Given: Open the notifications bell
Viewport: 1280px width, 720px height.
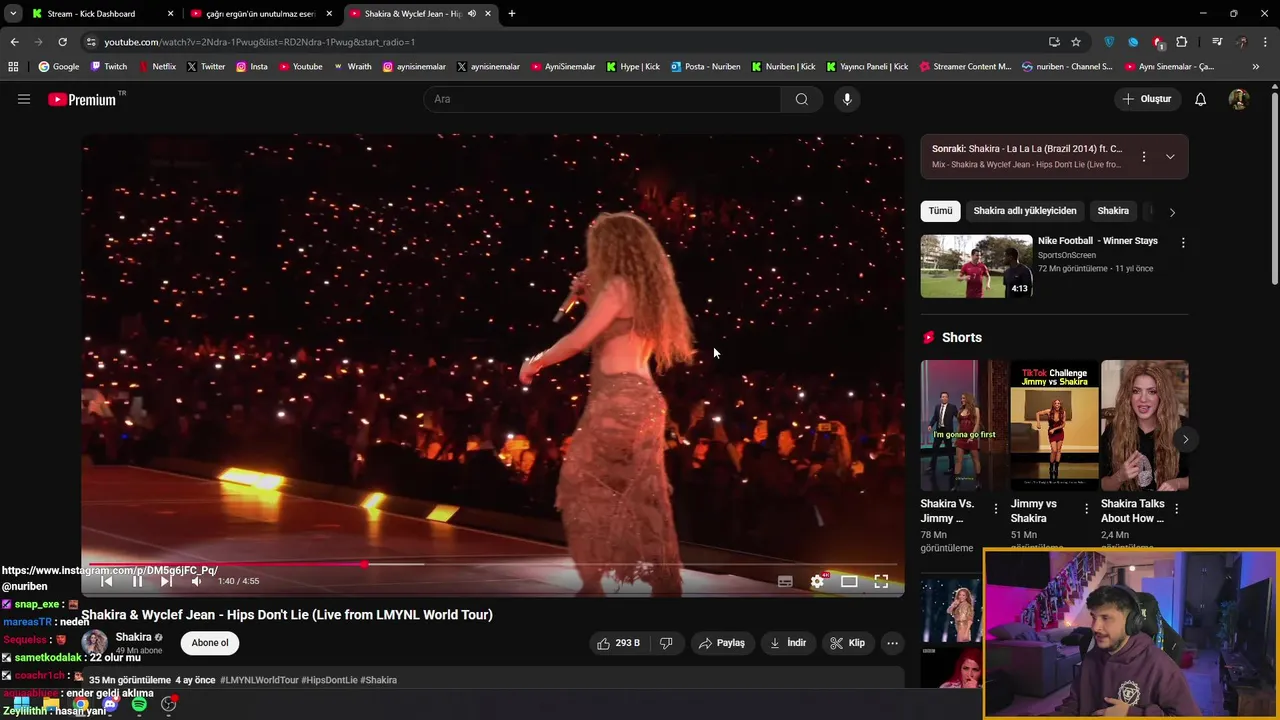Looking at the screenshot, I should coord(1201,99).
